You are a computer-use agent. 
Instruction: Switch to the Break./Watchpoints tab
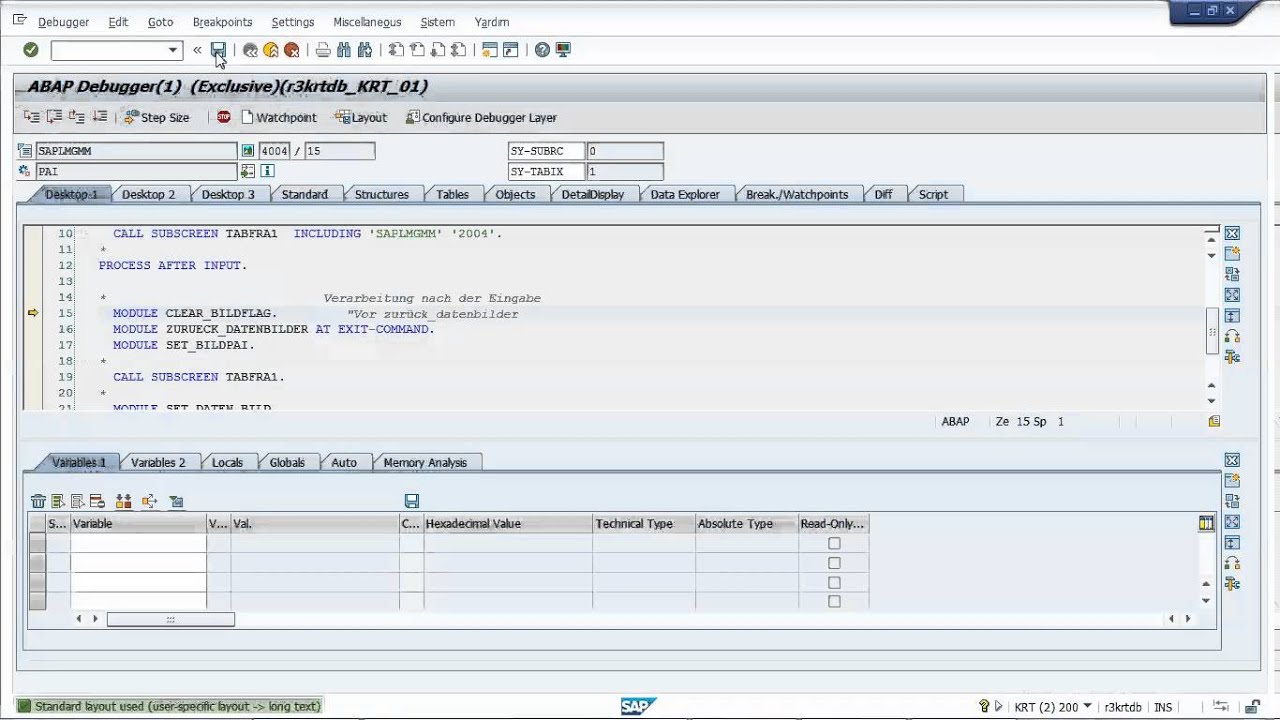click(x=796, y=194)
